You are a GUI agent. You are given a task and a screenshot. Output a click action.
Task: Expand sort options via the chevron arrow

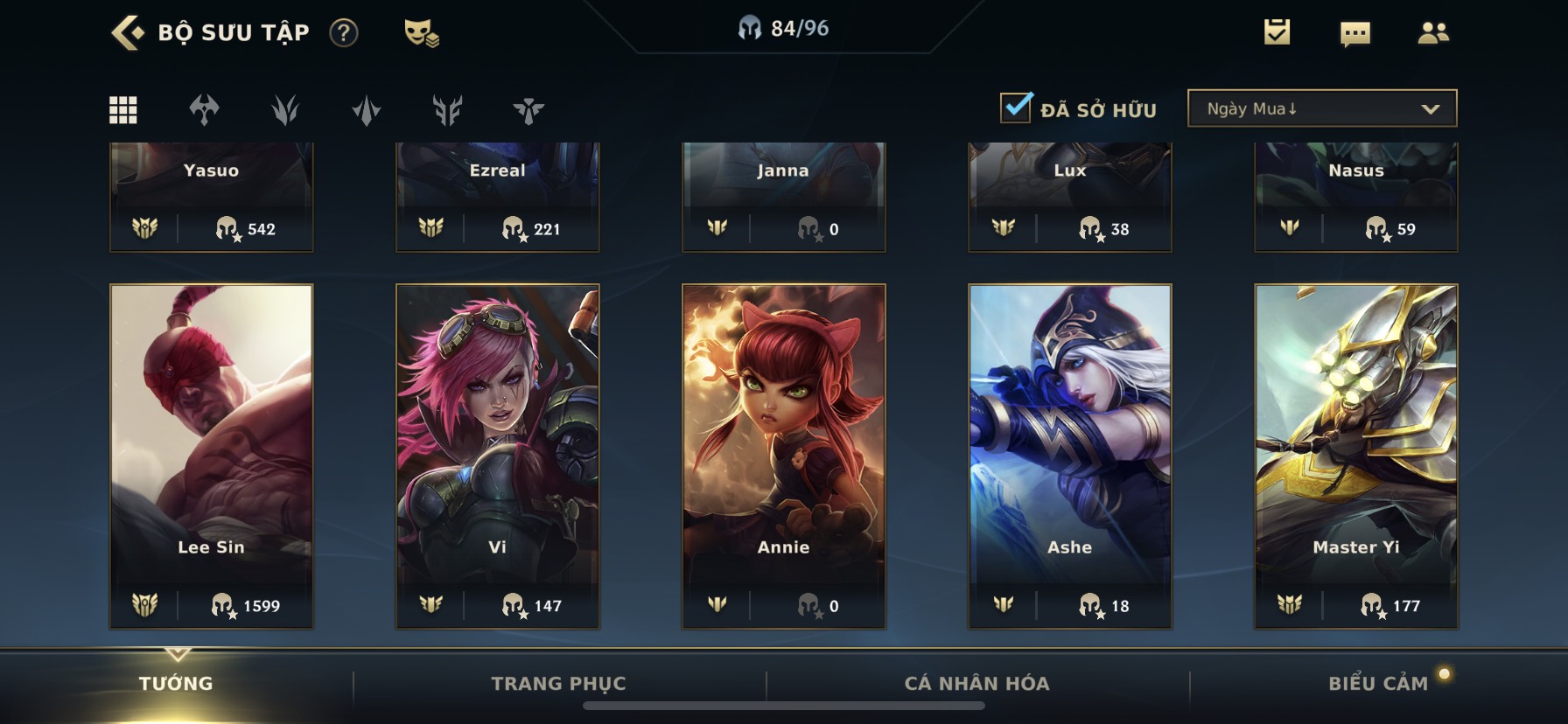coord(1431,109)
